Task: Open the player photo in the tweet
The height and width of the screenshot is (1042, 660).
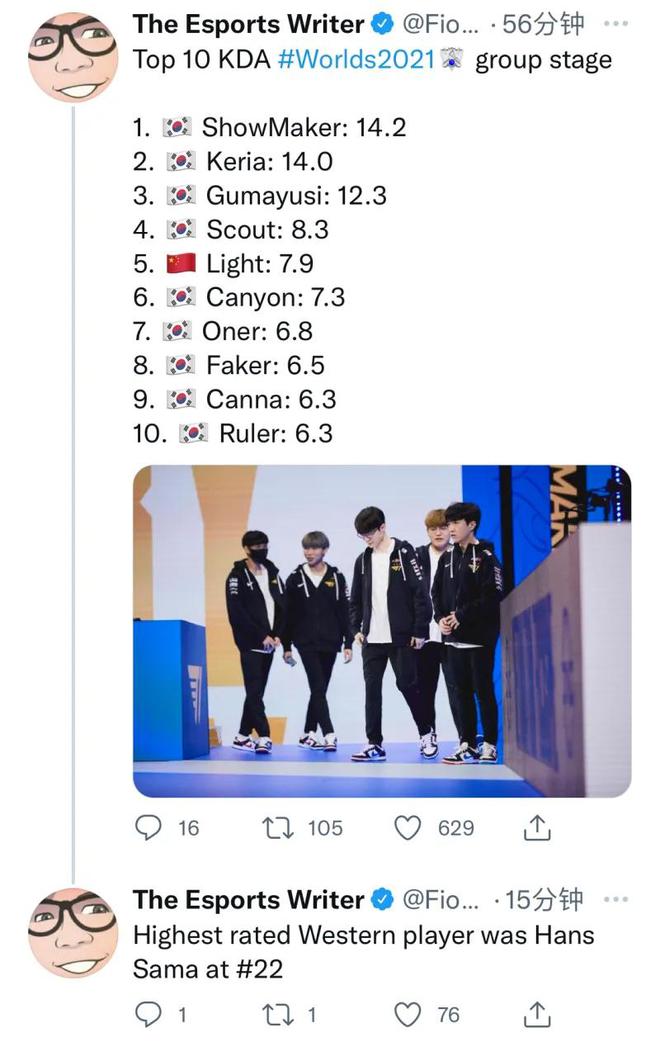Action: pyautogui.click(x=382, y=630)
